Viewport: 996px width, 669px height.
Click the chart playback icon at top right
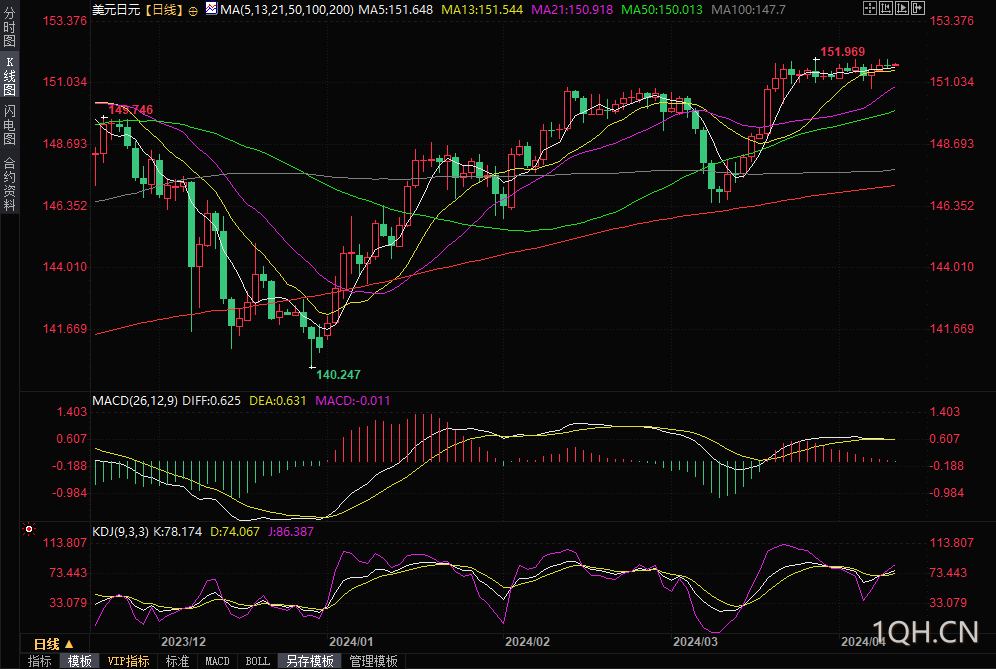point(902,8)
